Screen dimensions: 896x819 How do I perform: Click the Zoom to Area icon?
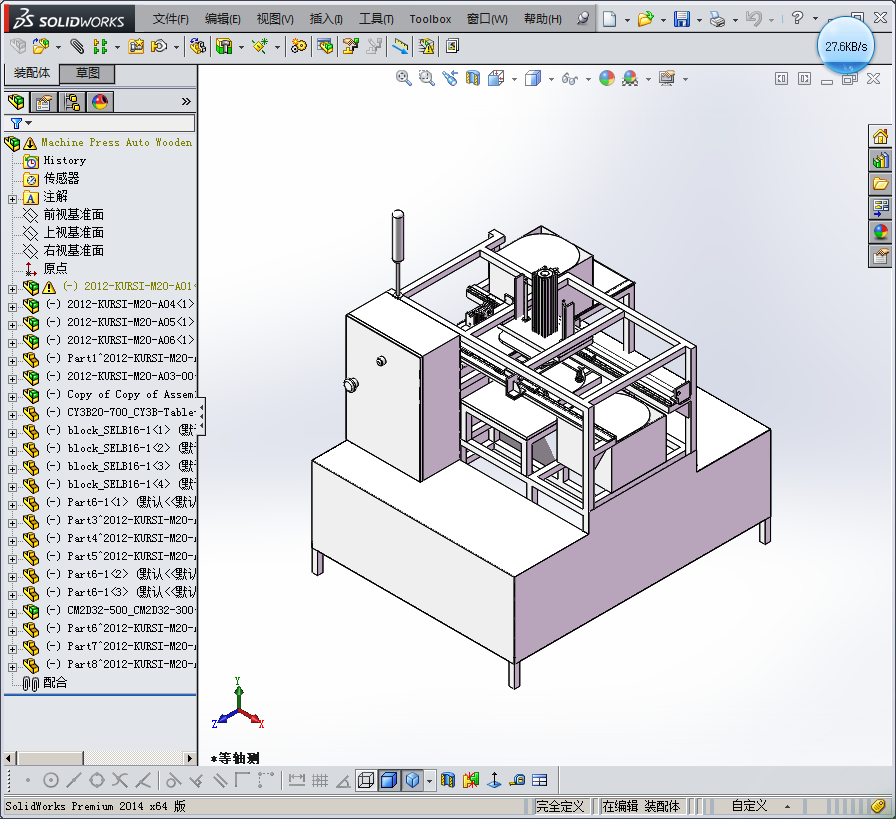tap(426, 78)
